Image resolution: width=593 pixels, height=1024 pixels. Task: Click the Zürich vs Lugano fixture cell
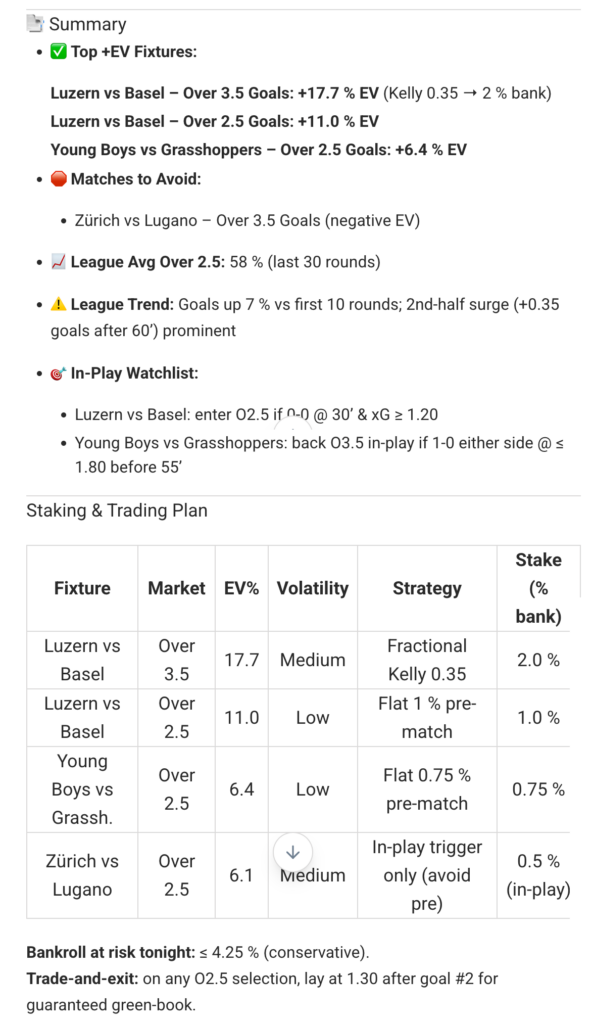(82, 875)
